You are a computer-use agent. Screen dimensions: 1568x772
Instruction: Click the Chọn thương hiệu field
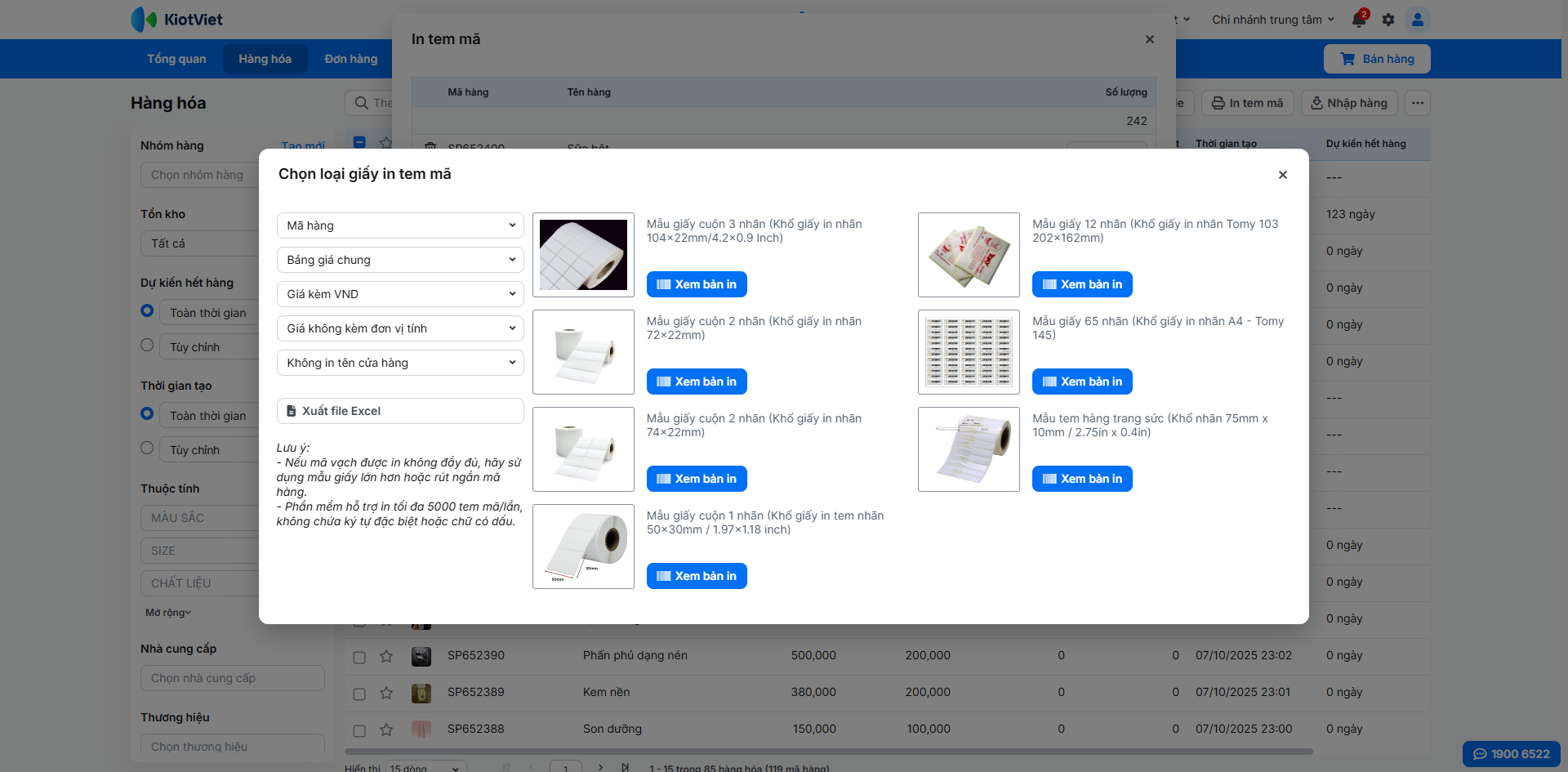click(x=233, y=745)
